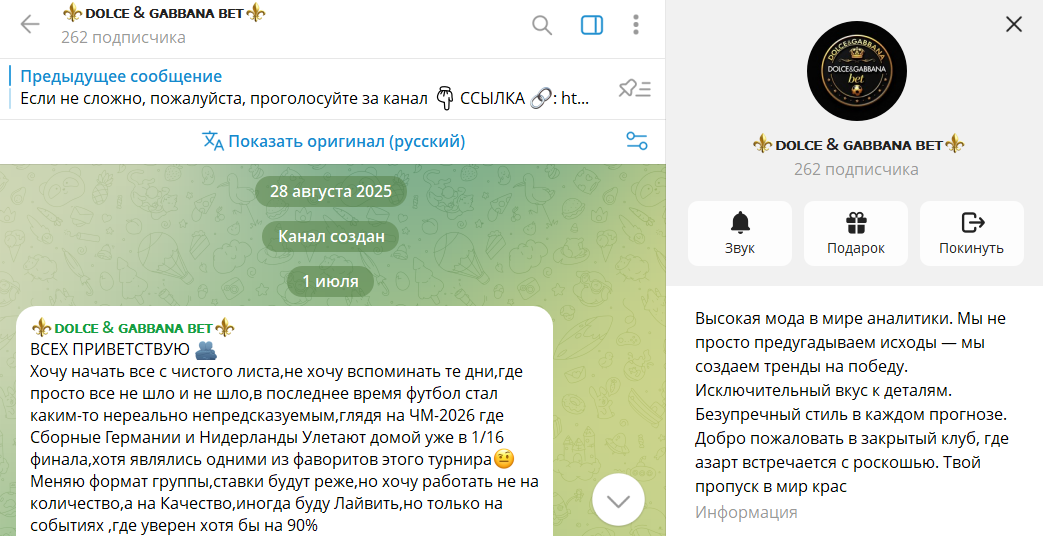The image size is (1043, 536).
Task: Open the three-dot more options menu
Action: (636, 25)
